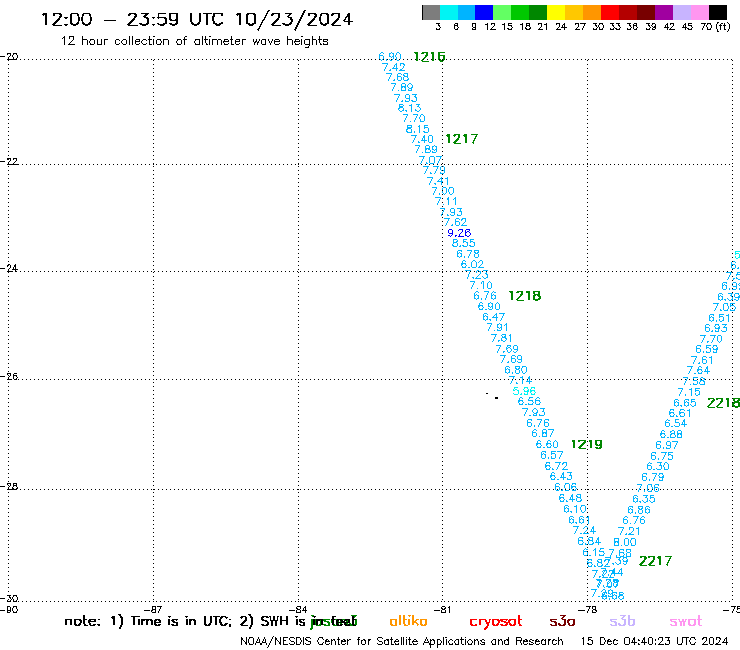Click the wave height value '8.00'
This screenshot has width=740, height=650.
[x=625, y=542]
